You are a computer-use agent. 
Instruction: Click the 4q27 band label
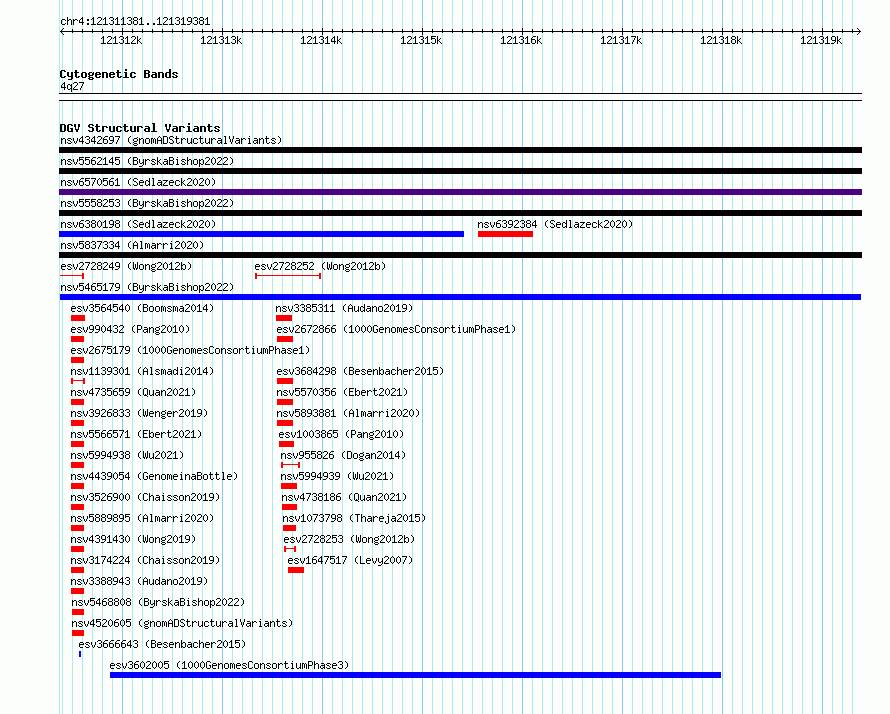(x=72, y=86)
